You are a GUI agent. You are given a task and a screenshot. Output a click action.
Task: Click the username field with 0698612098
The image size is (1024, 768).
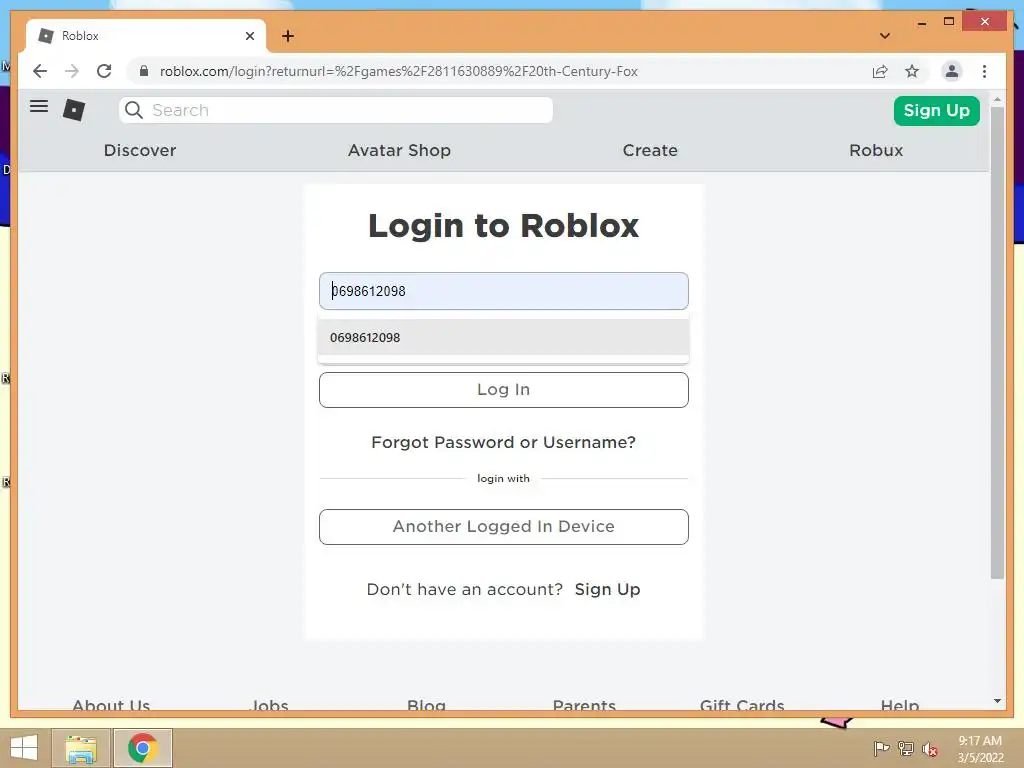coord(504,291)
